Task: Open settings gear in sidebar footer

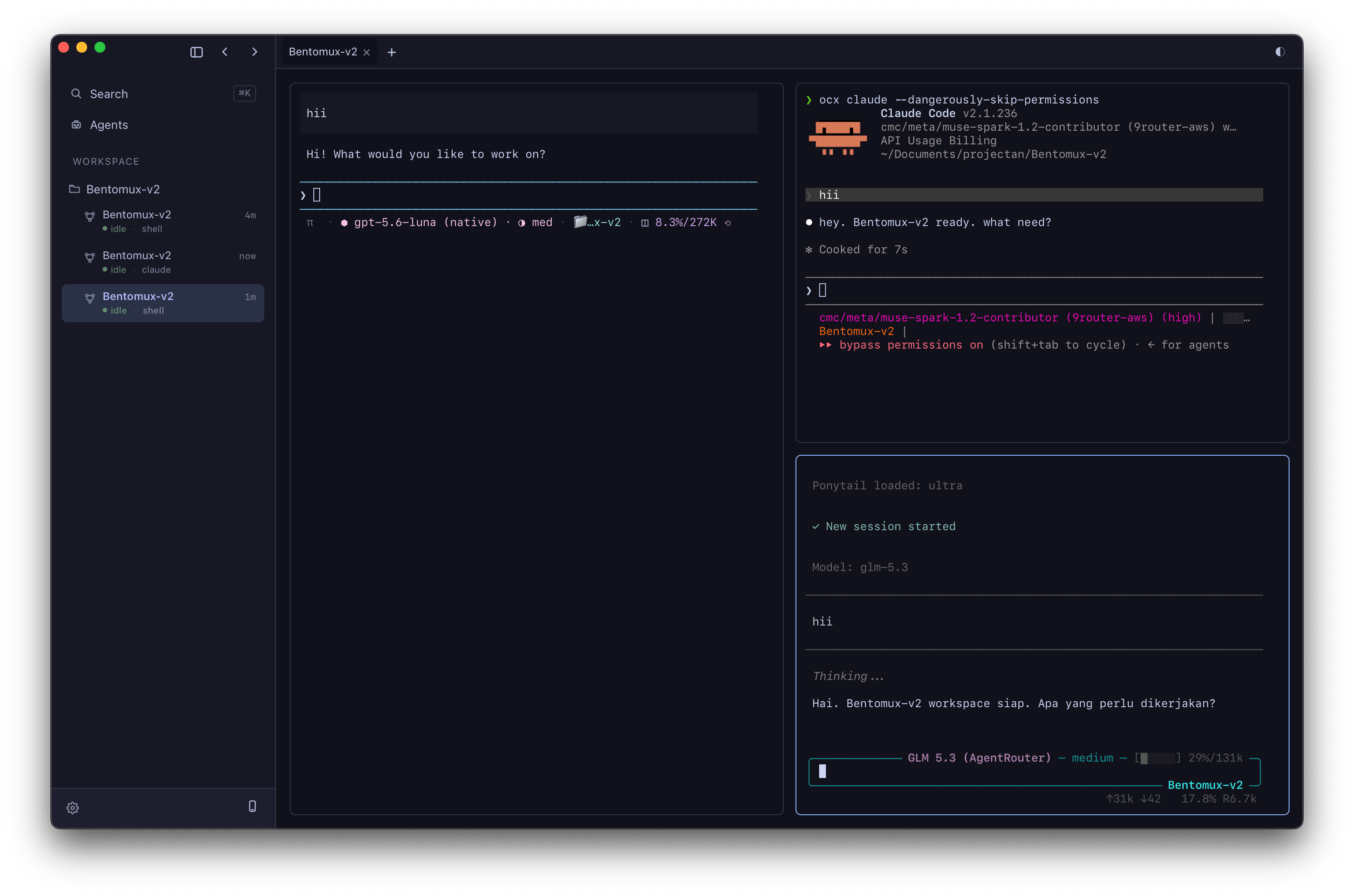Action: (x=73, y=807)
